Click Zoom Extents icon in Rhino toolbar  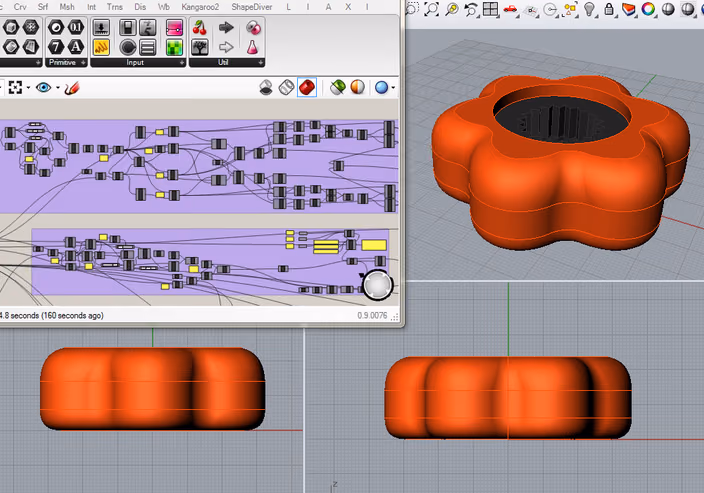pos(432,9)
